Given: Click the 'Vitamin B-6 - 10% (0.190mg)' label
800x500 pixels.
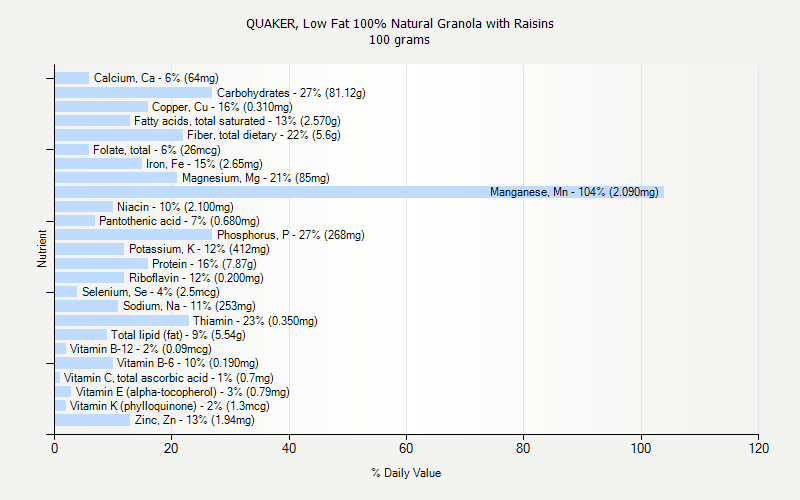Looking at the screenshot, I should tap(188, 363).
